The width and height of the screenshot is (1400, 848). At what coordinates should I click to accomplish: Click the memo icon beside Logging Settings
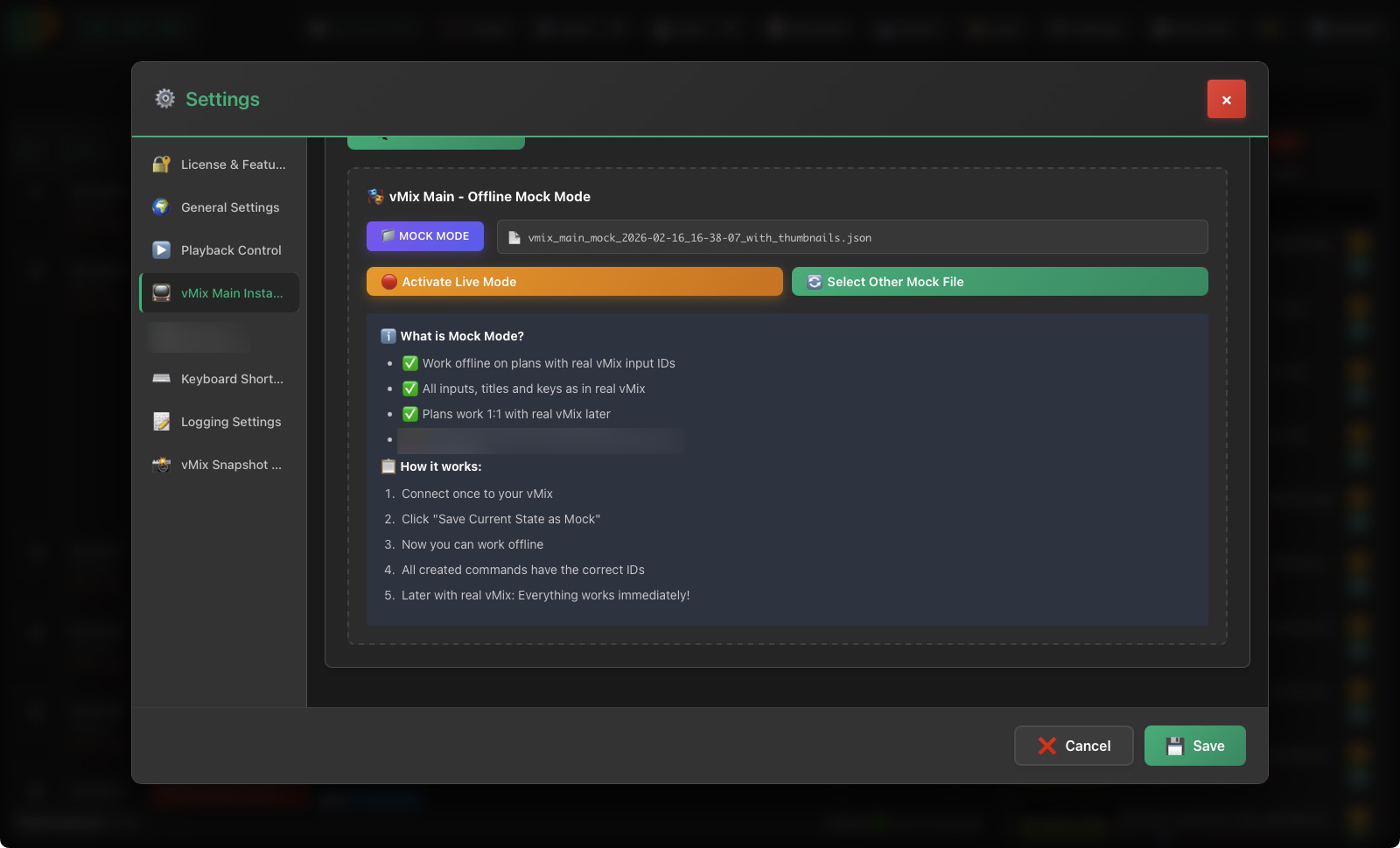click(162, 421)
